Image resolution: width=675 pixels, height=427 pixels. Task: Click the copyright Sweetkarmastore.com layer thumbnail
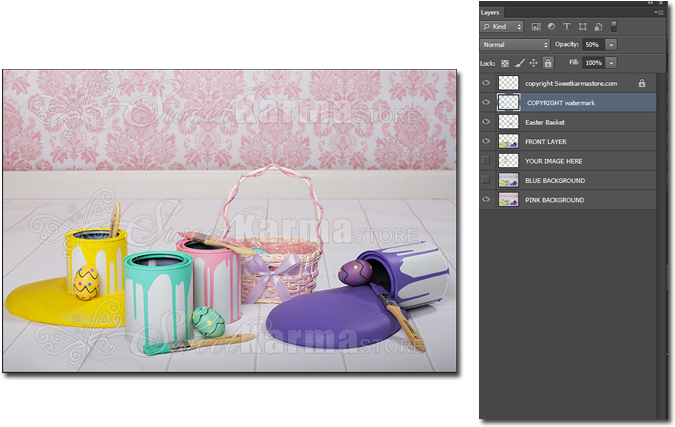(x=508, y=83)
